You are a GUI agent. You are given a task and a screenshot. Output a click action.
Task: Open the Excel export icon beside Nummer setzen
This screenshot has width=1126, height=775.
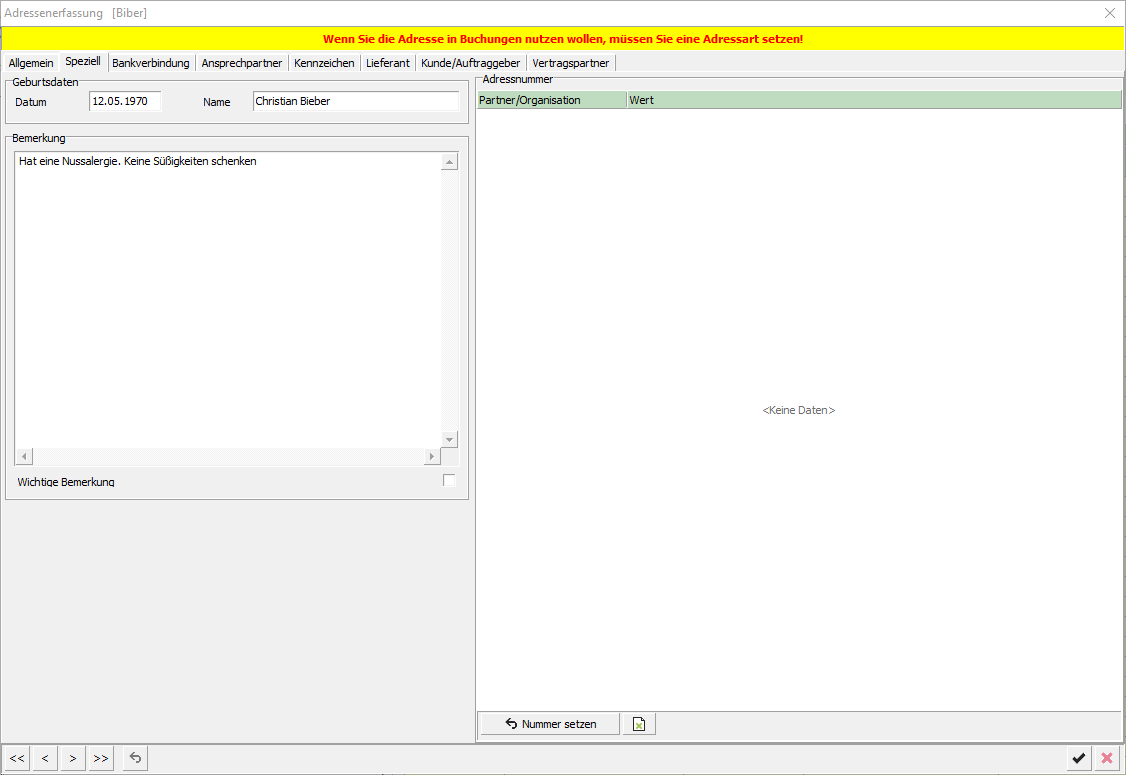click(x=638, y=723)
